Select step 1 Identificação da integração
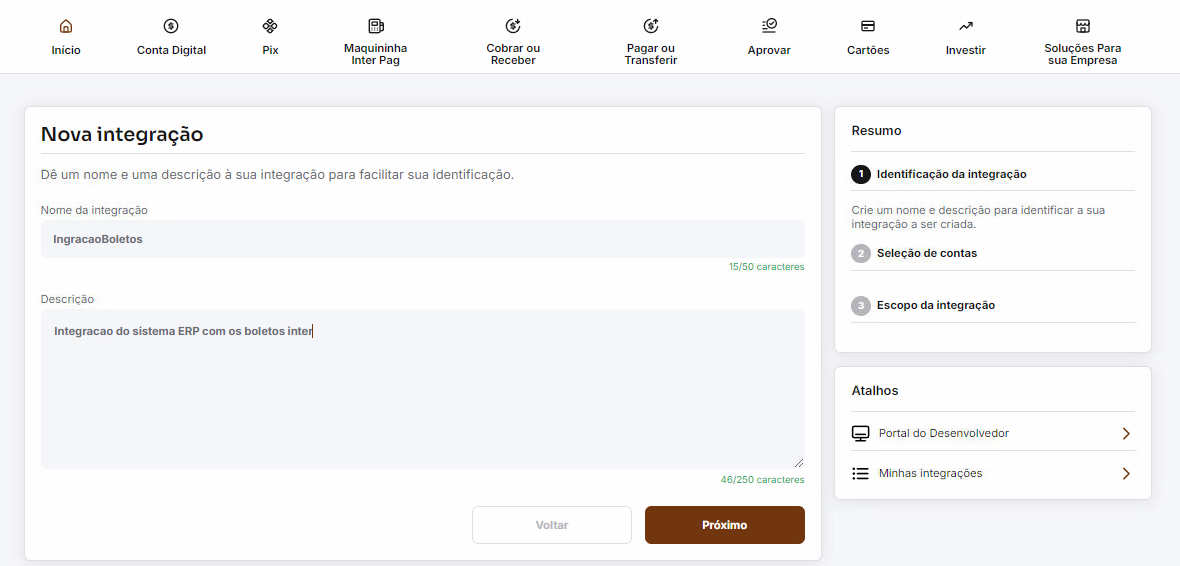 tap(950, 174)
